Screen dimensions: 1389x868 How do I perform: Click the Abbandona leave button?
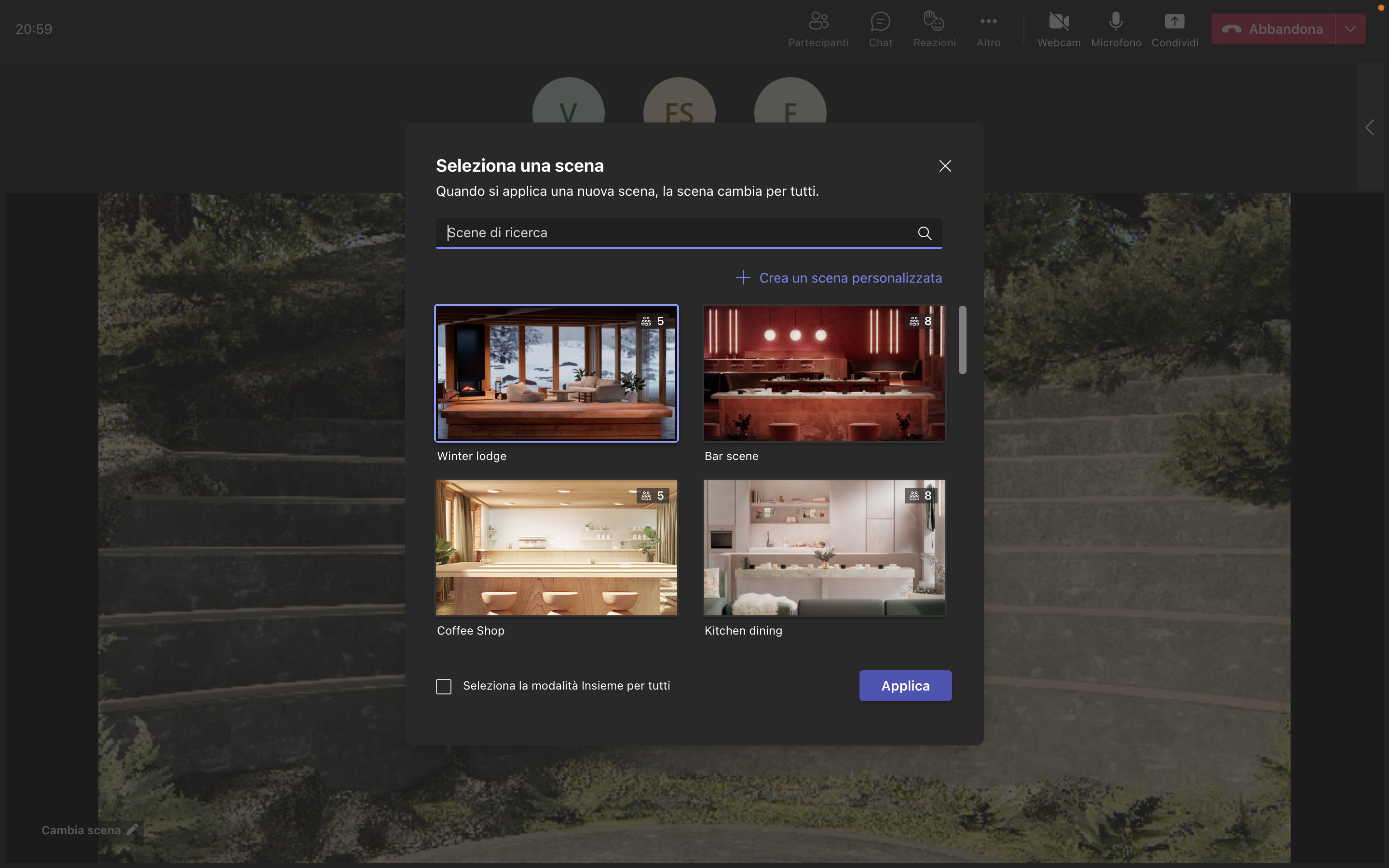[1273, 29]
